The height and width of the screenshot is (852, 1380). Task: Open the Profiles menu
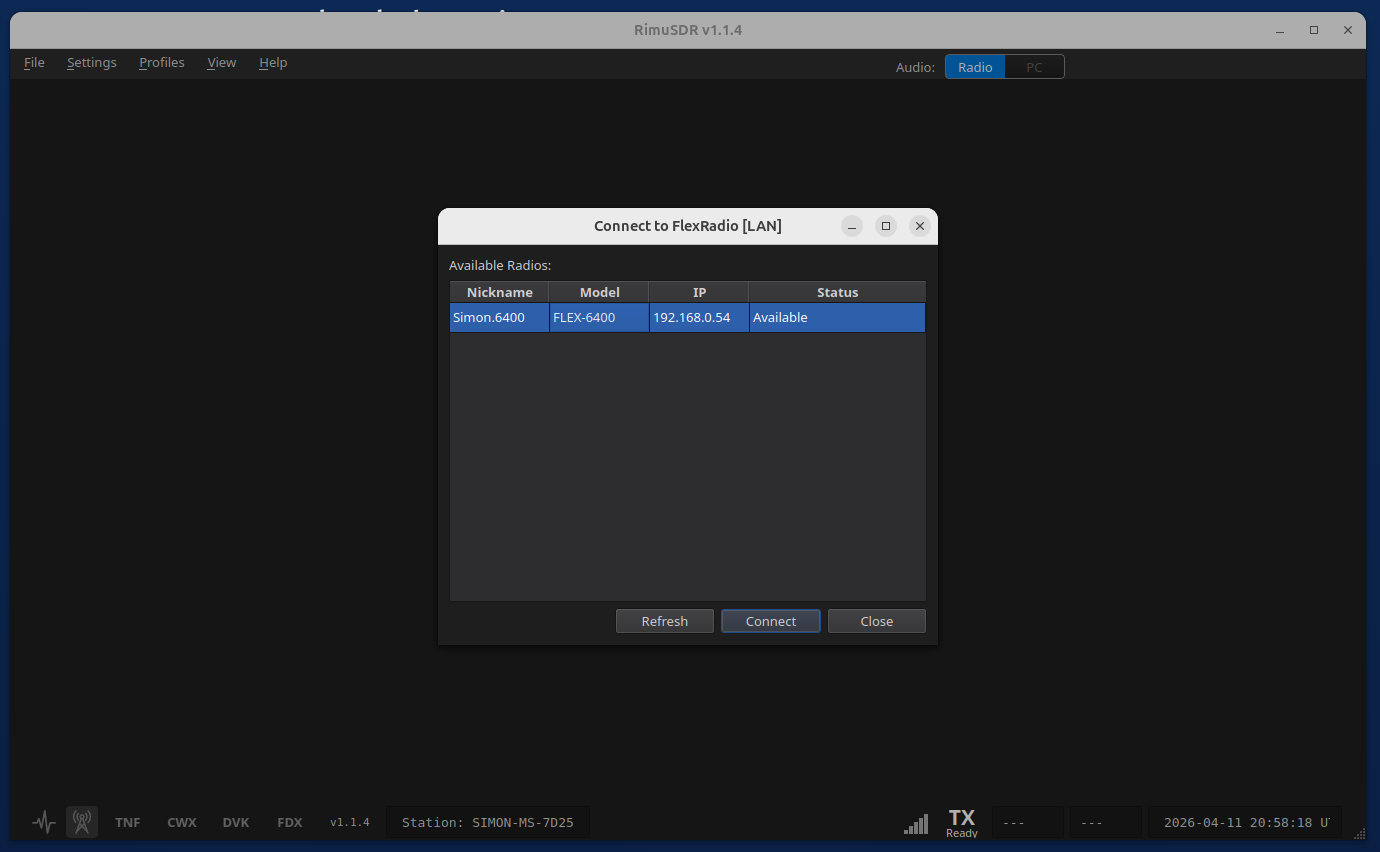(161, 62)
